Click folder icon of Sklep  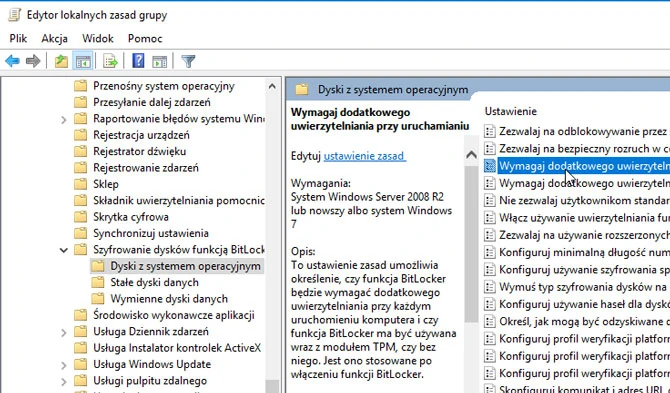click(80, 184)
